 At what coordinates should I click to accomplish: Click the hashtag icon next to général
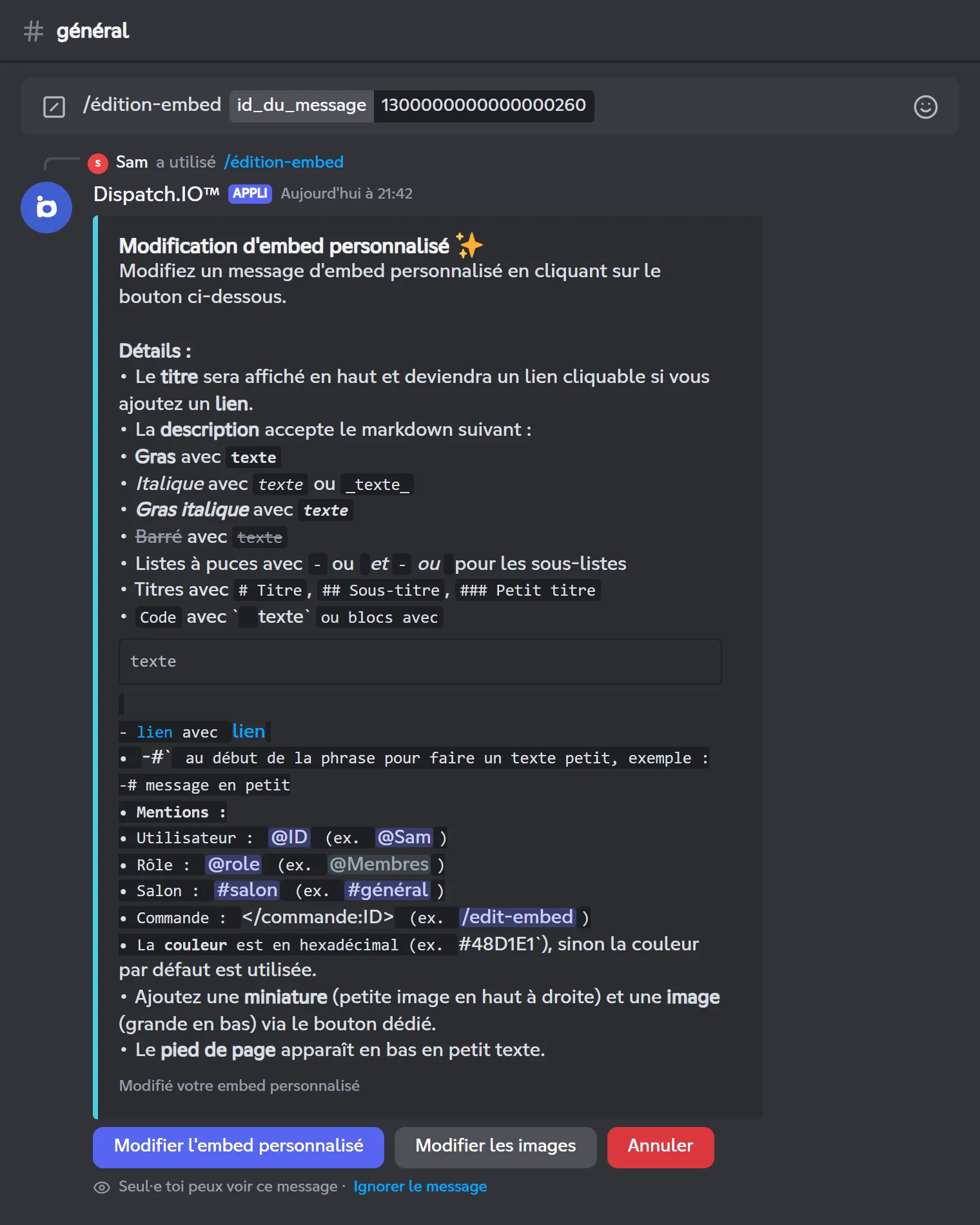point(34,31)
